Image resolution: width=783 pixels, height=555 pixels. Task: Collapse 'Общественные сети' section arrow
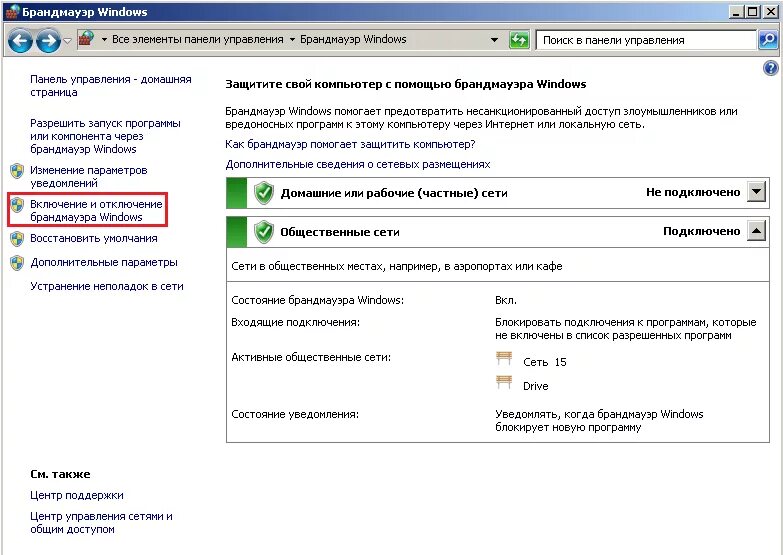(757, 231)
